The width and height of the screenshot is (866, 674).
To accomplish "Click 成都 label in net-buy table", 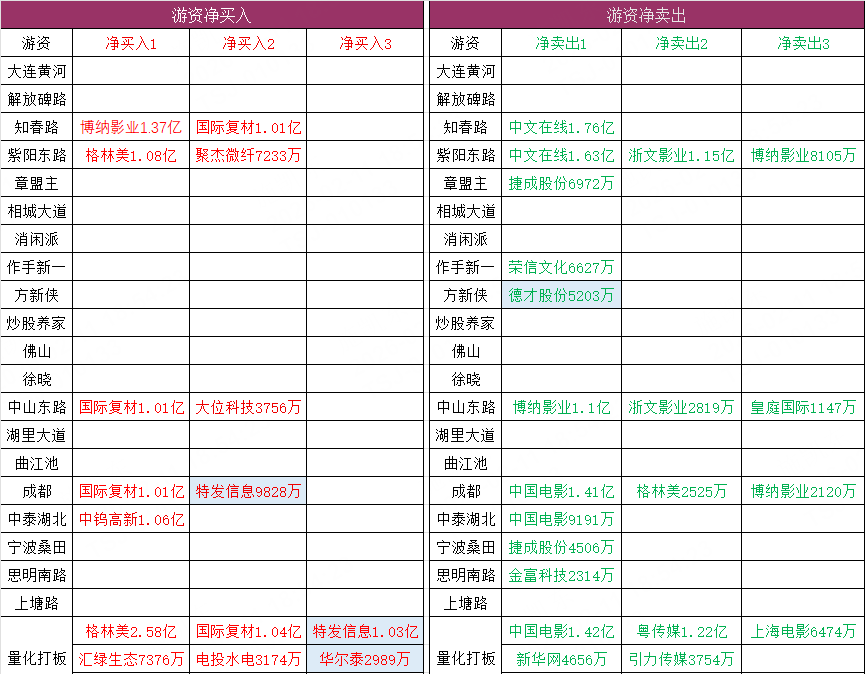I will click(36, 491).
